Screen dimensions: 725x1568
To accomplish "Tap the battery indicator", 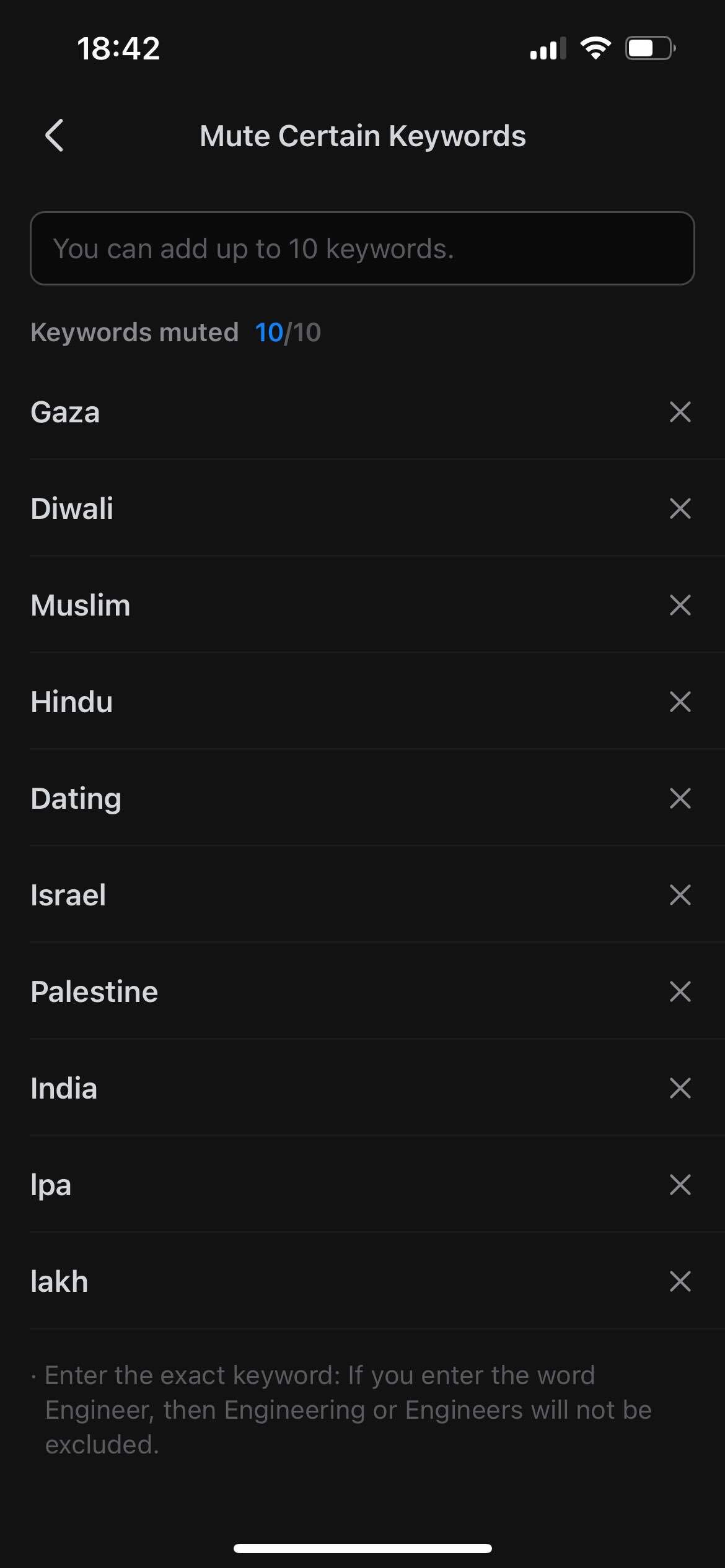I will click(649, 48).
